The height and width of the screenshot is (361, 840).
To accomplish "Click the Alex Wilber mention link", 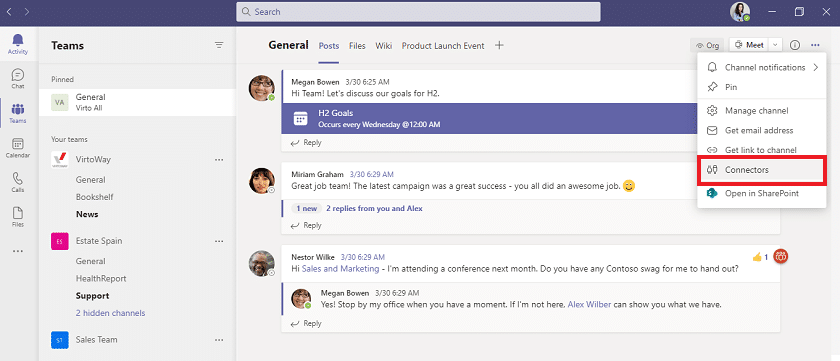I will pos(589,305).
